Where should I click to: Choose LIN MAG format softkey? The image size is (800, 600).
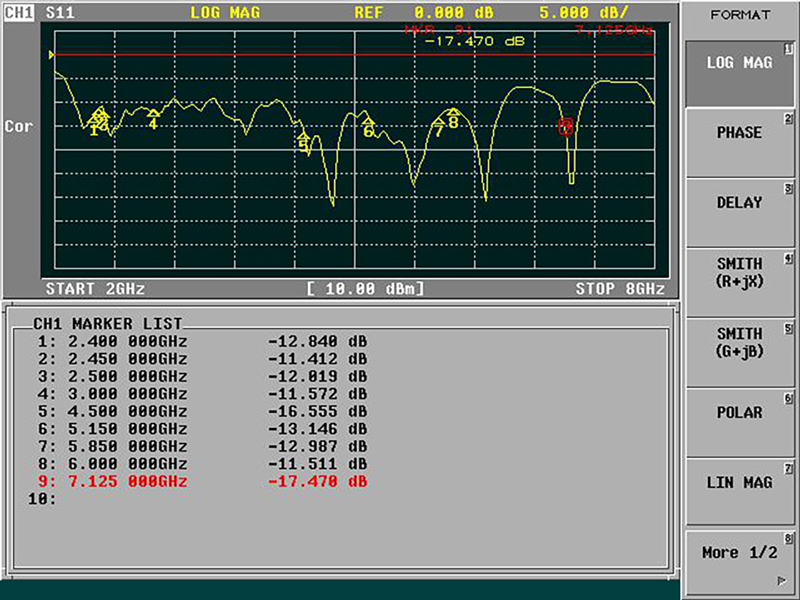point(739,493)
